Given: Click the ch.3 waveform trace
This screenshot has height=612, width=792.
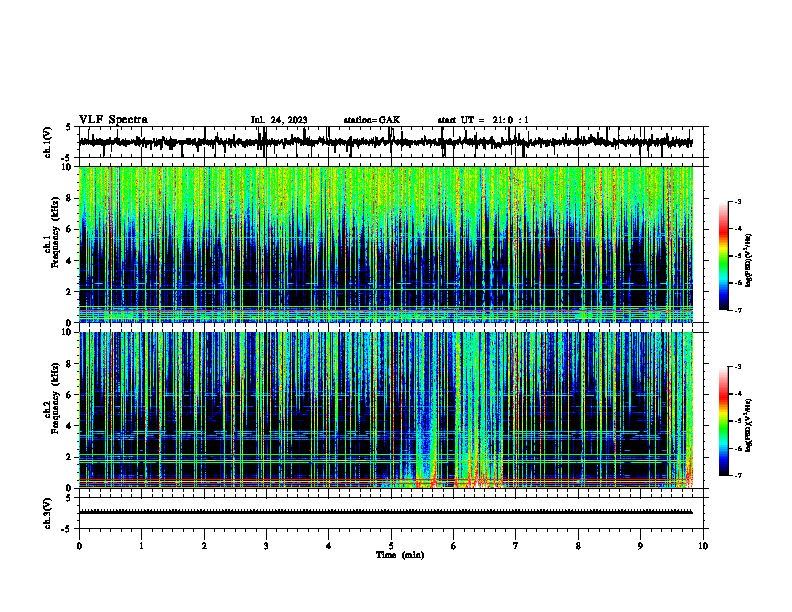Looking at the screenshot, I should coord(386,512).
